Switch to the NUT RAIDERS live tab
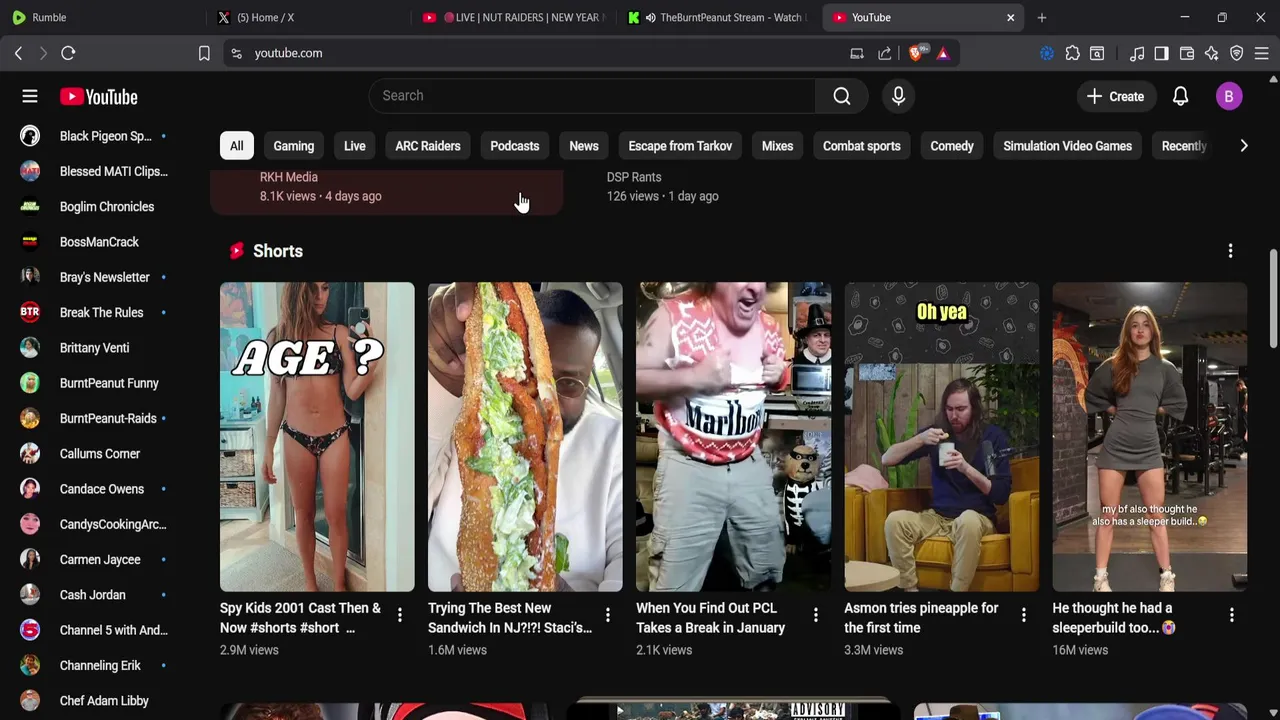 (x=512, y=17)
